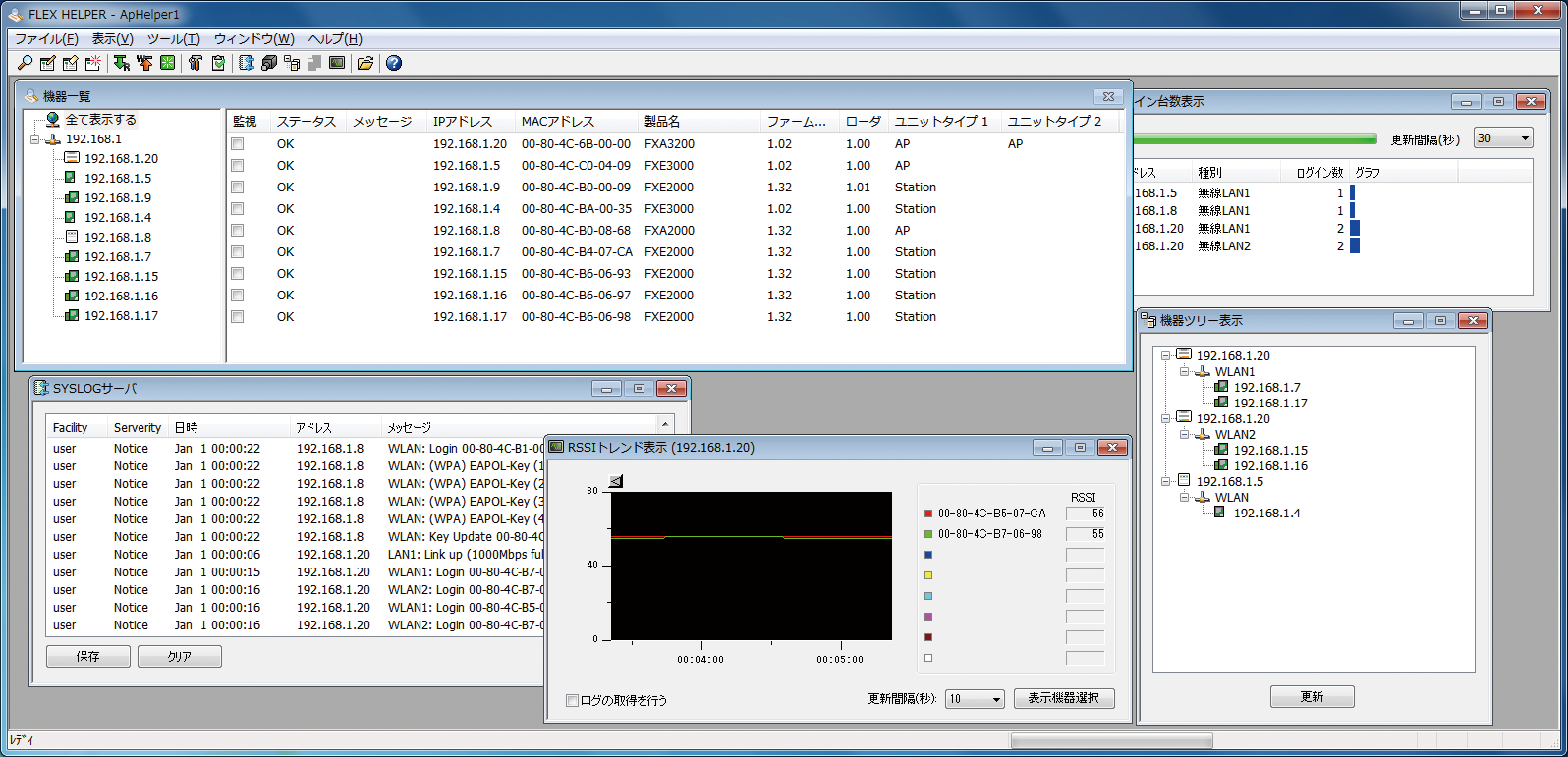The width and height of the screenshot is (1568, 757).
Task: Click green swatch for 00-80-4C-B7-06-98
Action: 928,534
